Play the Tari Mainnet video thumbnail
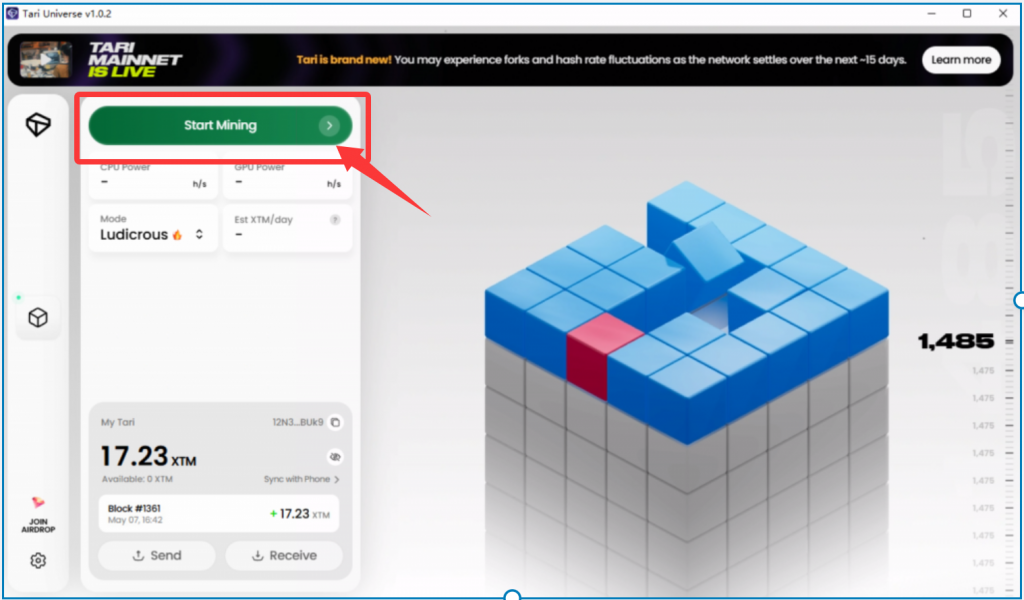 click(46, 59)
